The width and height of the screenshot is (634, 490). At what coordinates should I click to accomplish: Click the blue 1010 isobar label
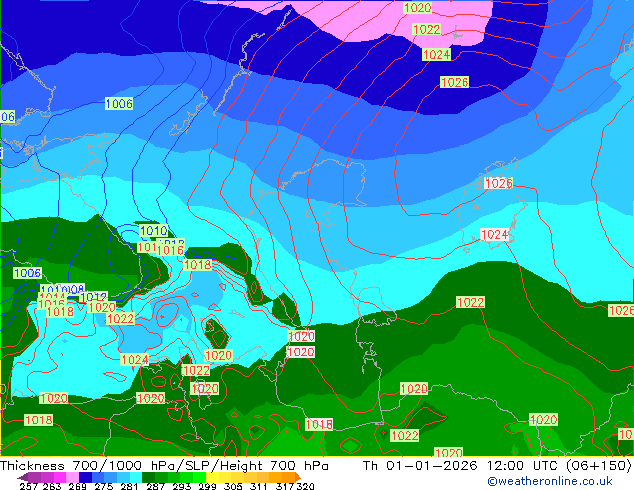point(153,231)
